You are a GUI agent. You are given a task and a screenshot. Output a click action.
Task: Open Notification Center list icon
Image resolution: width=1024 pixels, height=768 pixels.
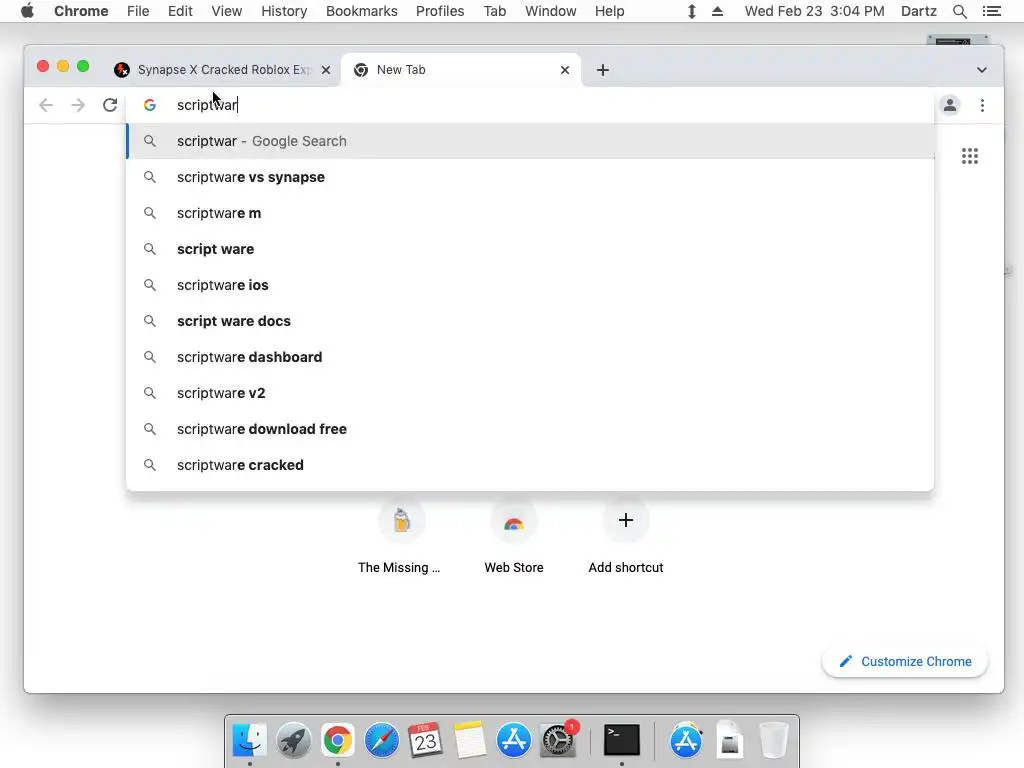pos(991,11)
